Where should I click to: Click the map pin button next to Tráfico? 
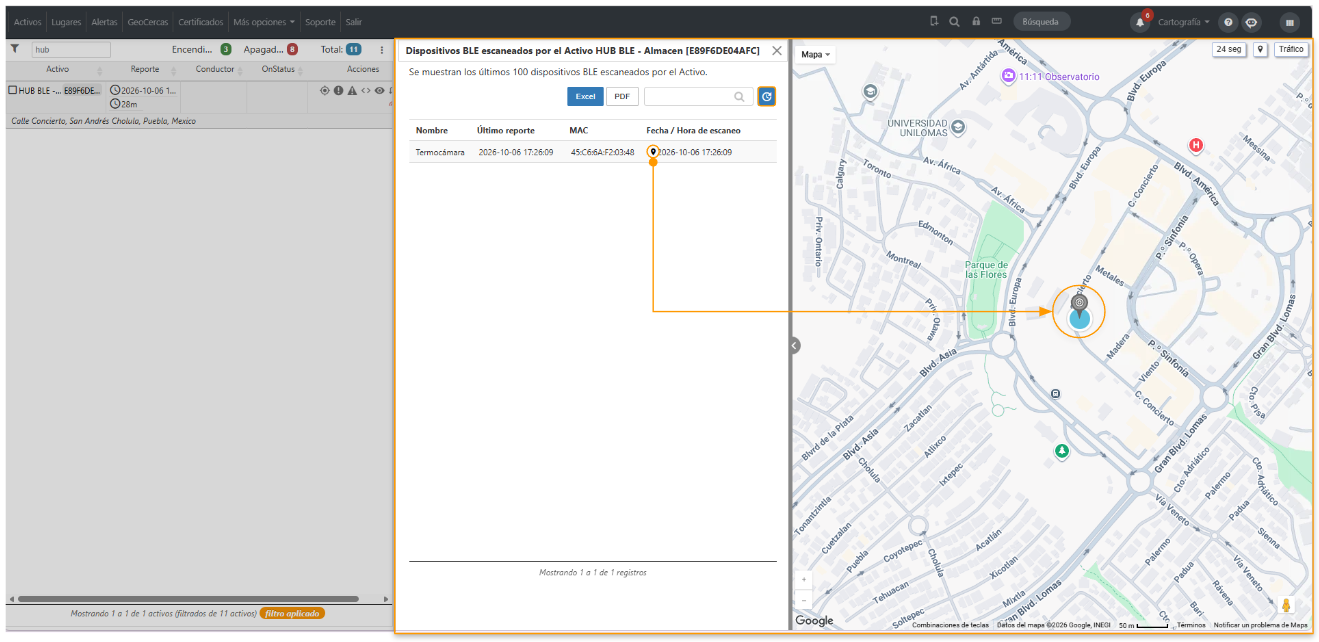pyautogui.click(x=1260, y=49)
